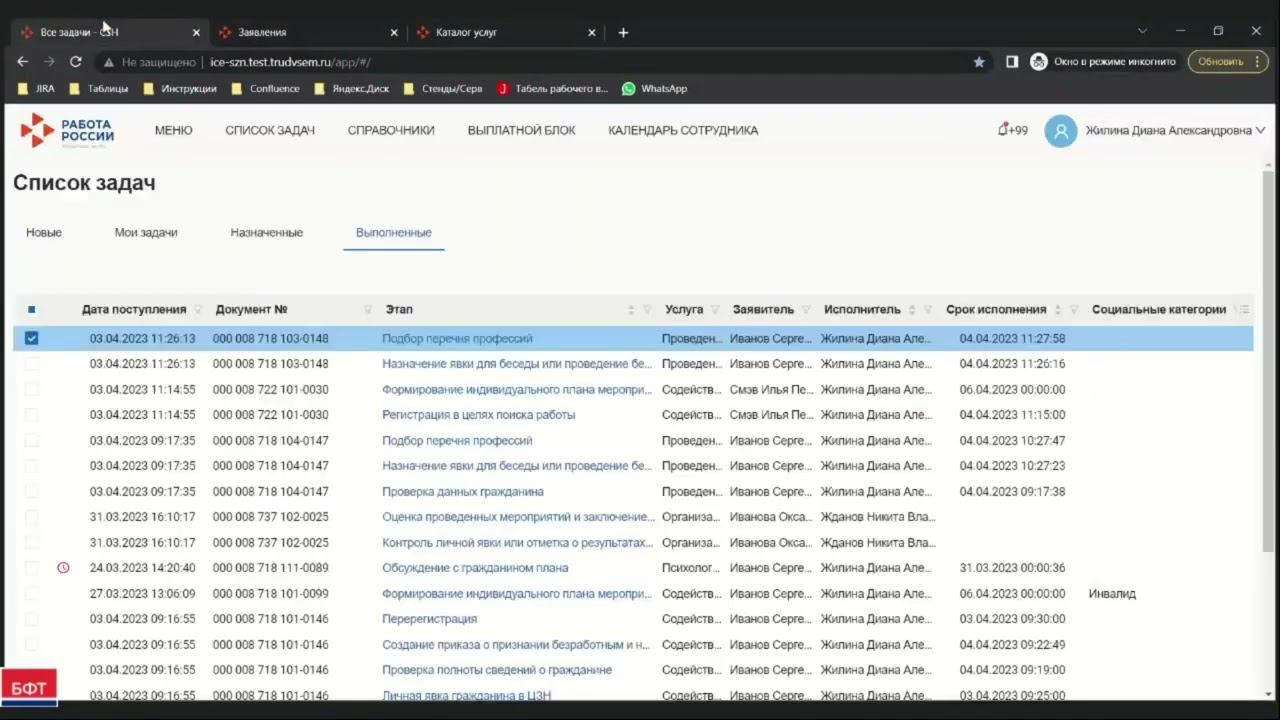Sort by the Исполнитель column
Image resolution: width=1280 pixels, height=720 pixels.
click(x=911, y=310)
